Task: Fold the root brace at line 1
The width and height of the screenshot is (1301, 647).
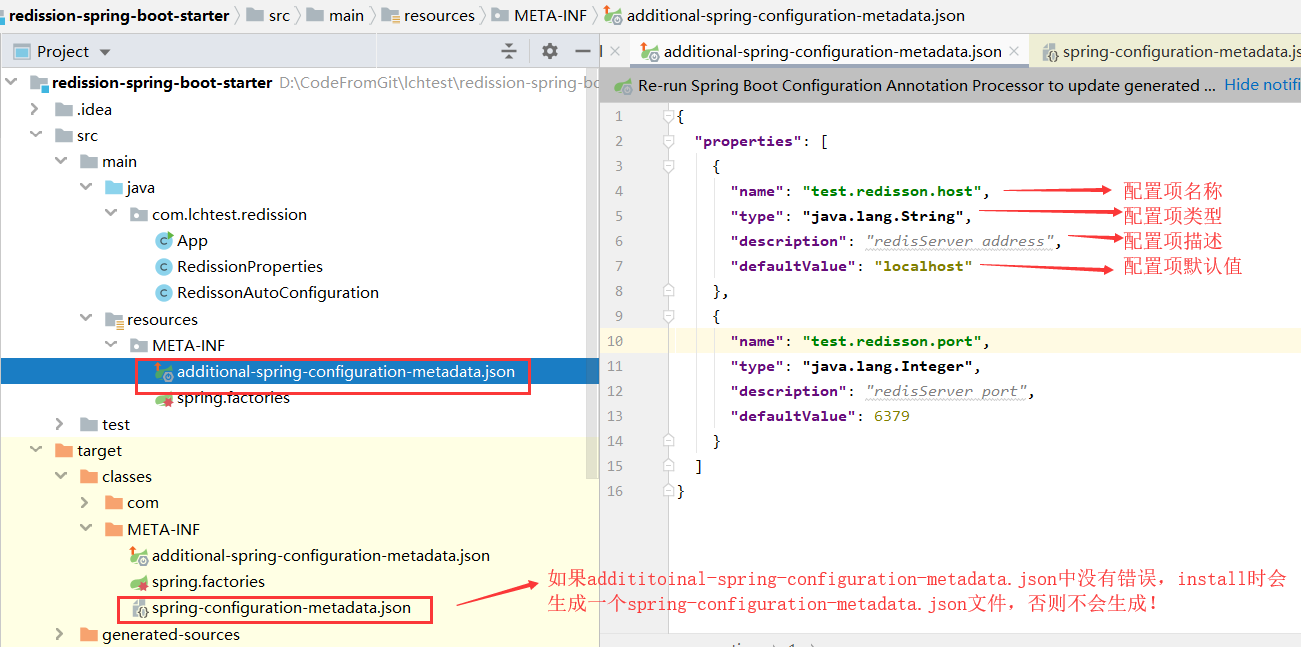Action: pyautogui.click(x=669, y=116)
